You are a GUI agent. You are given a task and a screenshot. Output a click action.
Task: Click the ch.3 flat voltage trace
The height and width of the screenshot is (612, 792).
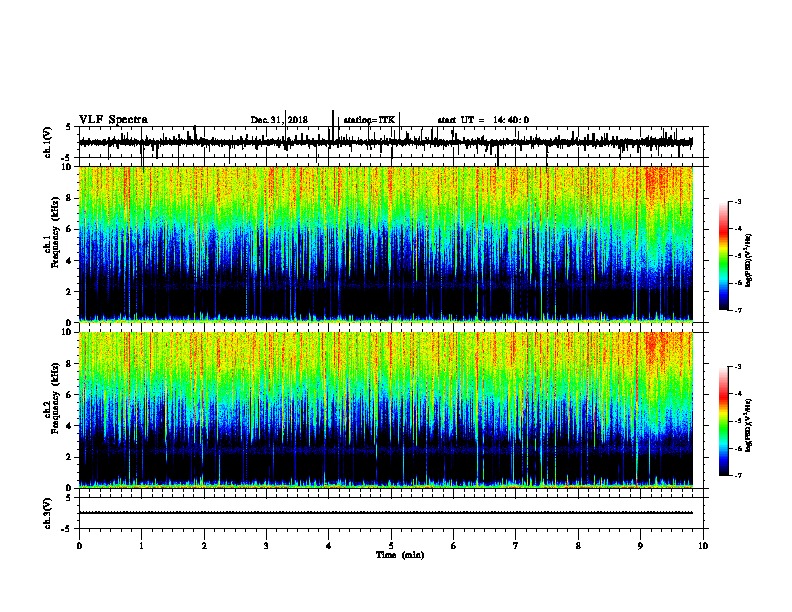(x=385, y=513)
